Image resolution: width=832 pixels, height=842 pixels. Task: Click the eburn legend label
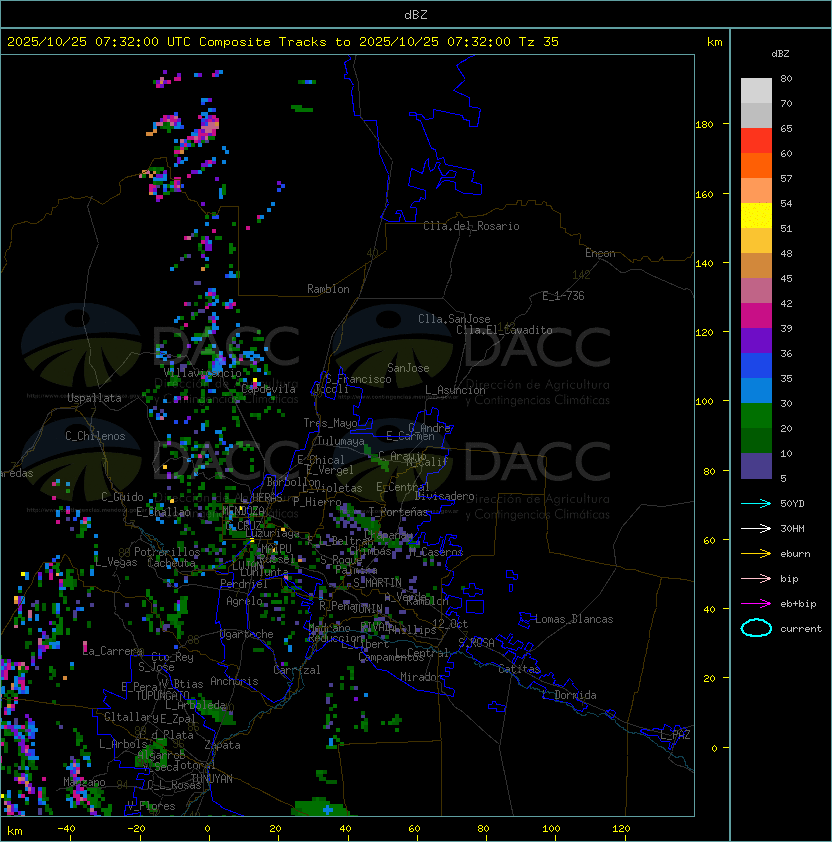[795, 554]
